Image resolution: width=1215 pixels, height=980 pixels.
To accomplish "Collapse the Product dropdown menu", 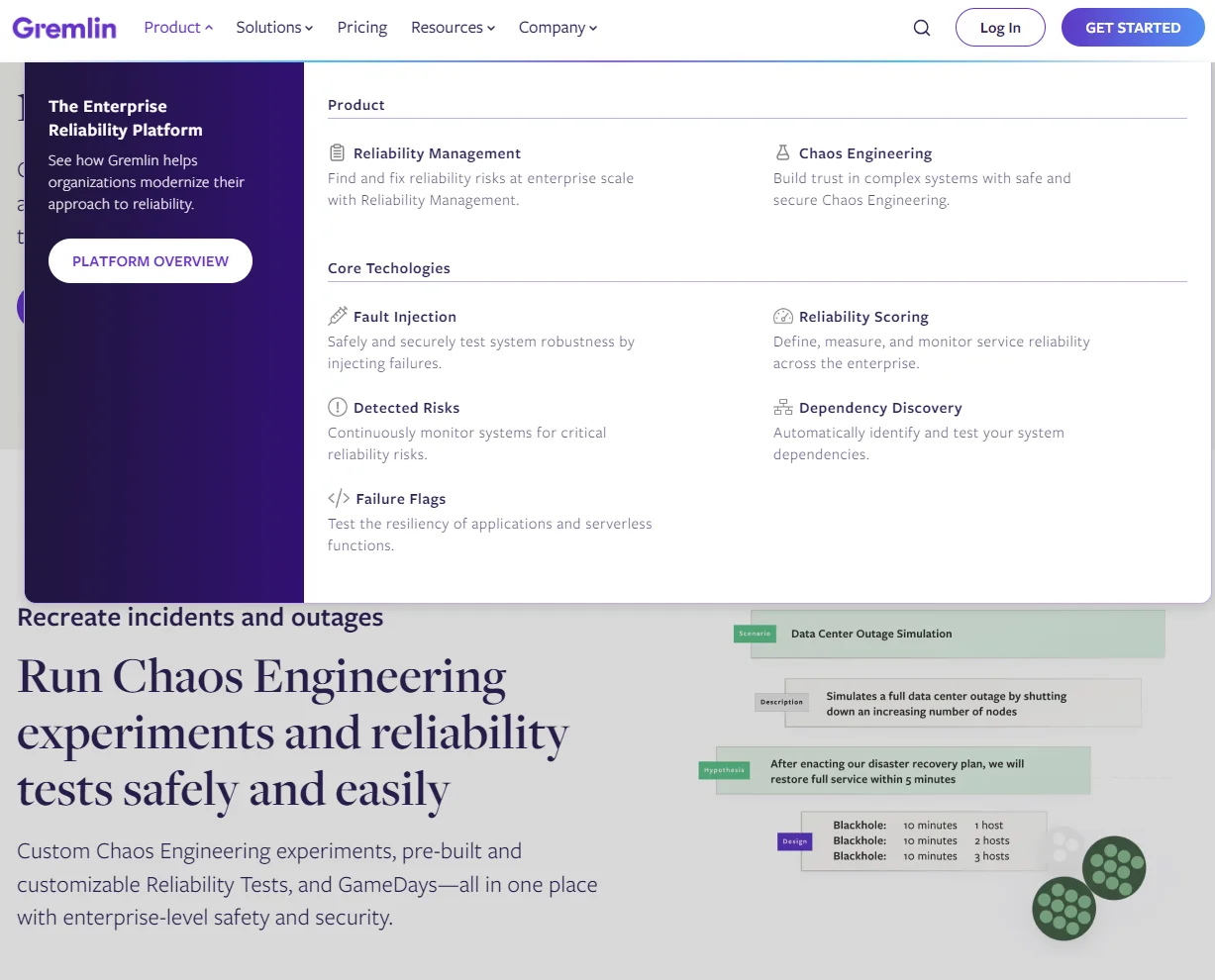I will [178, 28].
